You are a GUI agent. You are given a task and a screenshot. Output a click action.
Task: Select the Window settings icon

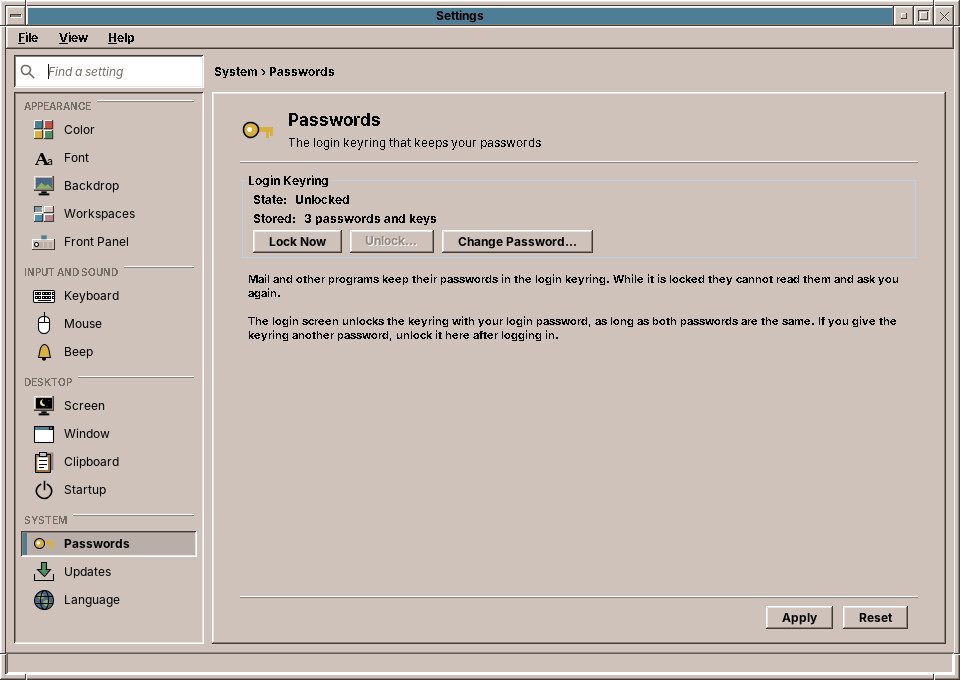(43, 434)
